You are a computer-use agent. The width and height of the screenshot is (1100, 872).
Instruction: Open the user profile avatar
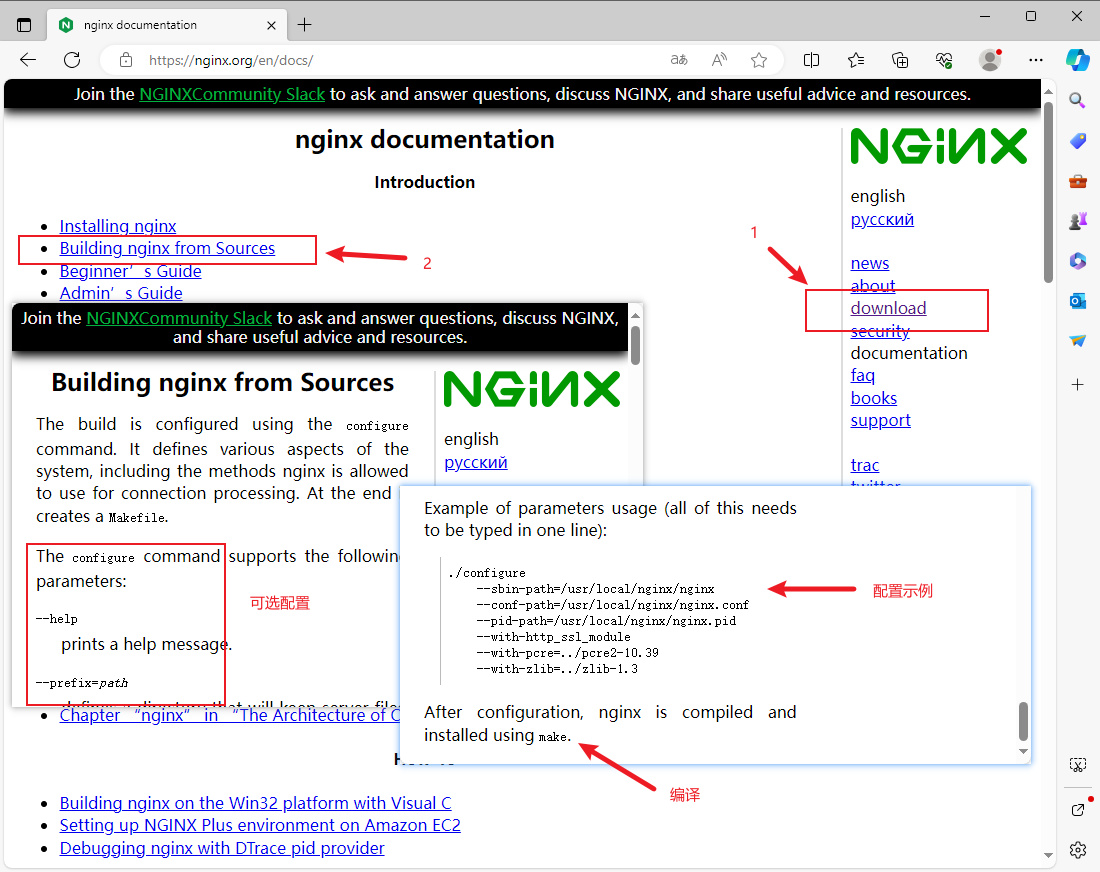[990, 60]
